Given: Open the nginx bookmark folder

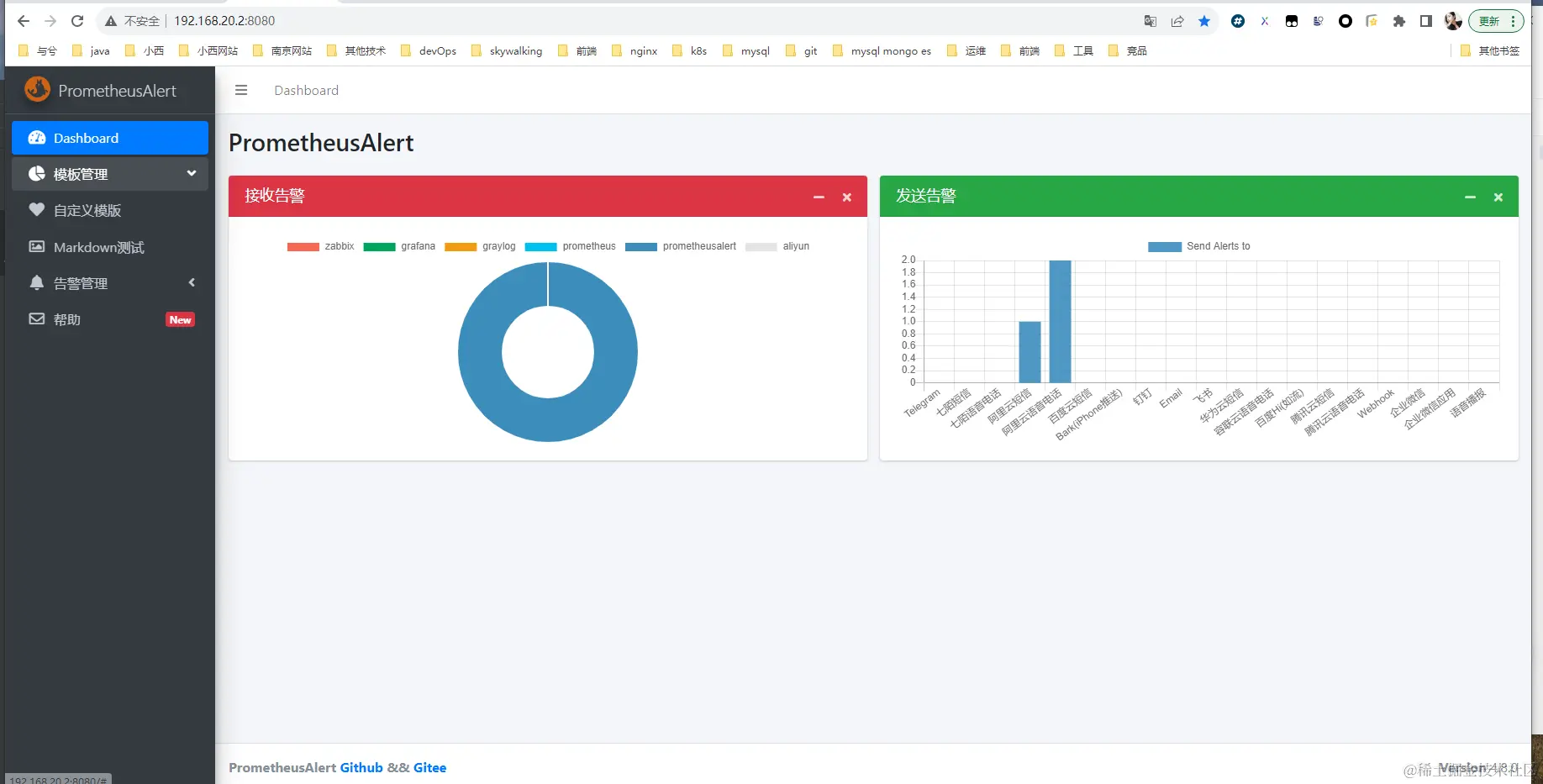Looking at the screenshot, I should tap(635, 50).
